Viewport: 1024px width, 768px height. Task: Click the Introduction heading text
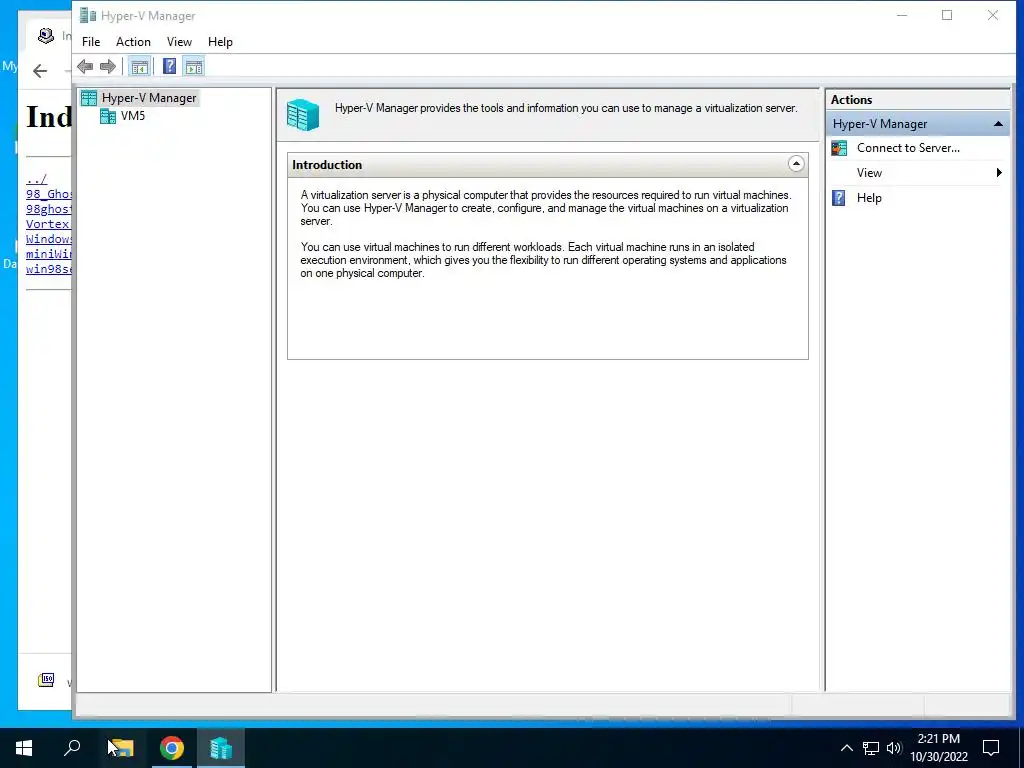pyautogui.click(x=327, y=165)
